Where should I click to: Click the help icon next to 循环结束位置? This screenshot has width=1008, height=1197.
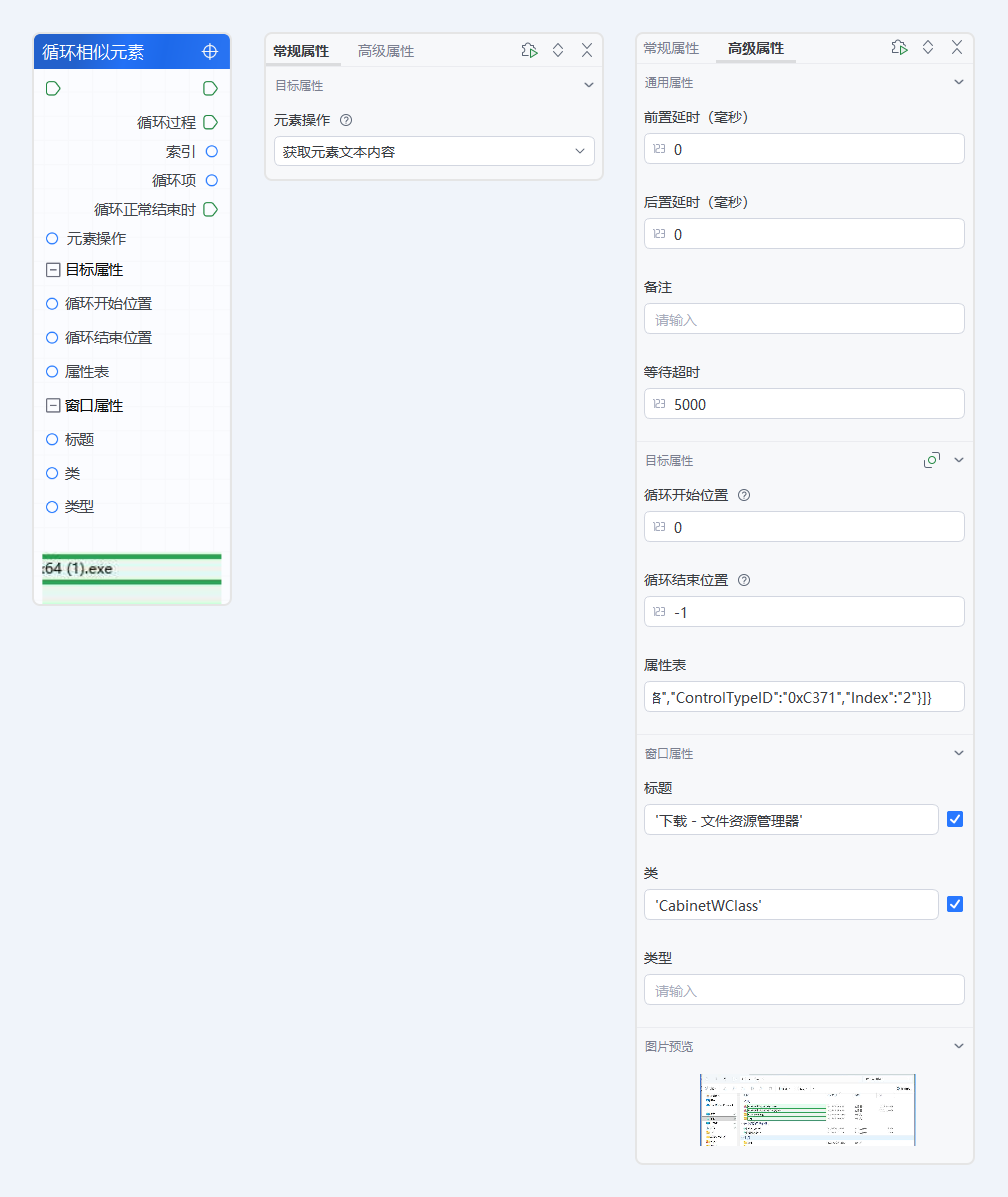[743, 580]
